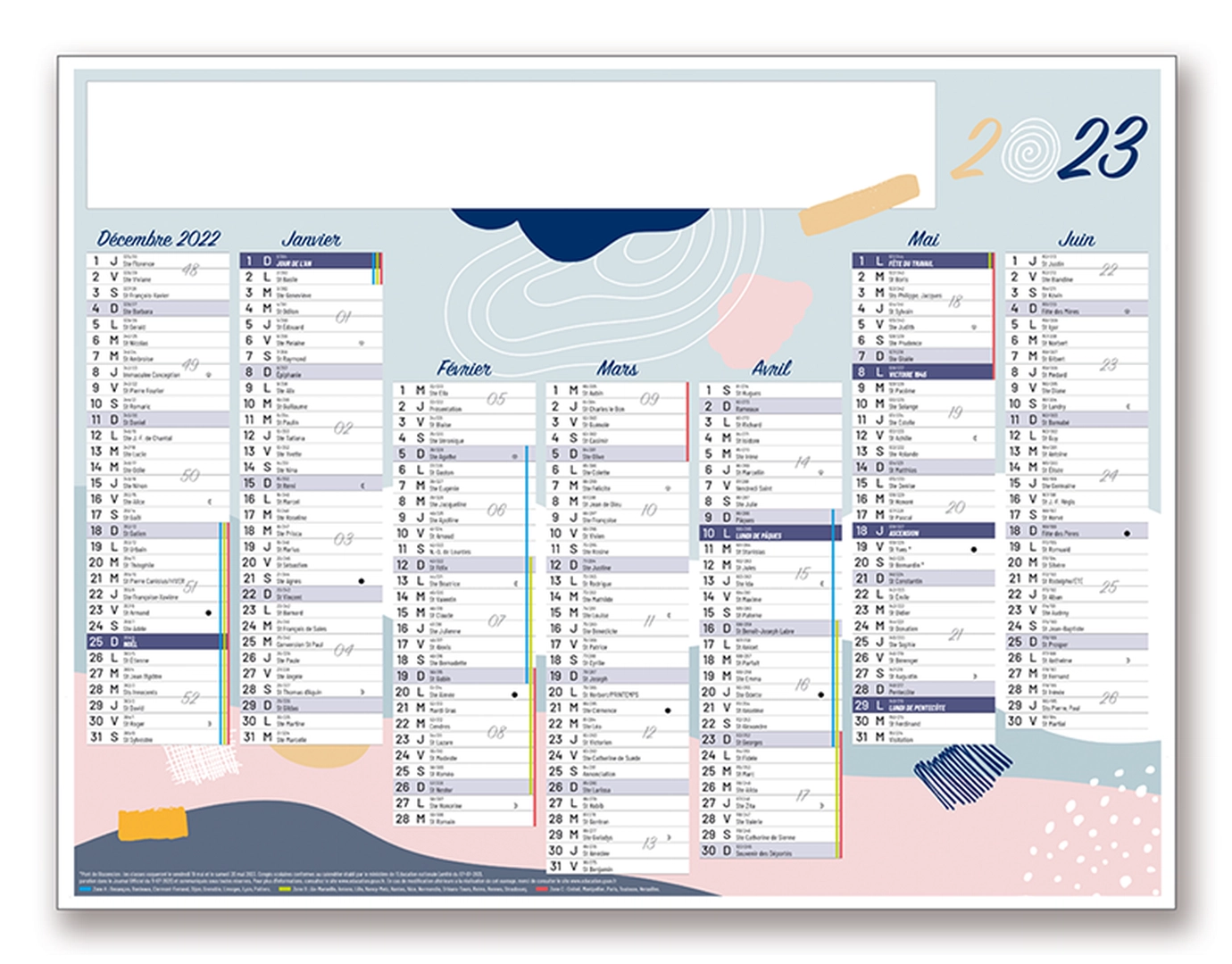Select "Fête des Pères" row in Juin
Viewport: 1232px width, 964px height.
tap(1076, 531)
